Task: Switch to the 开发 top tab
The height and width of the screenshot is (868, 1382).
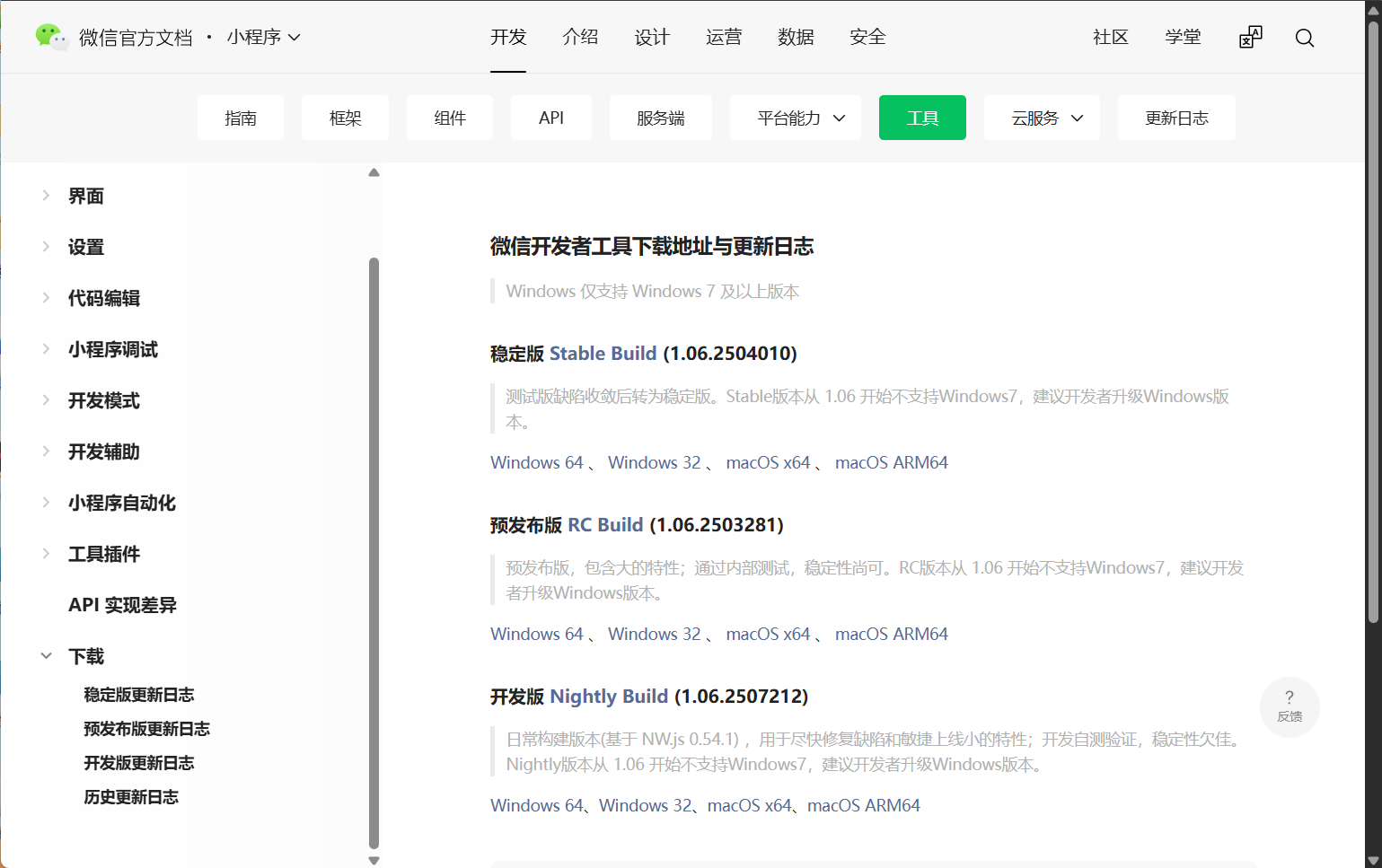Action: 508,37
